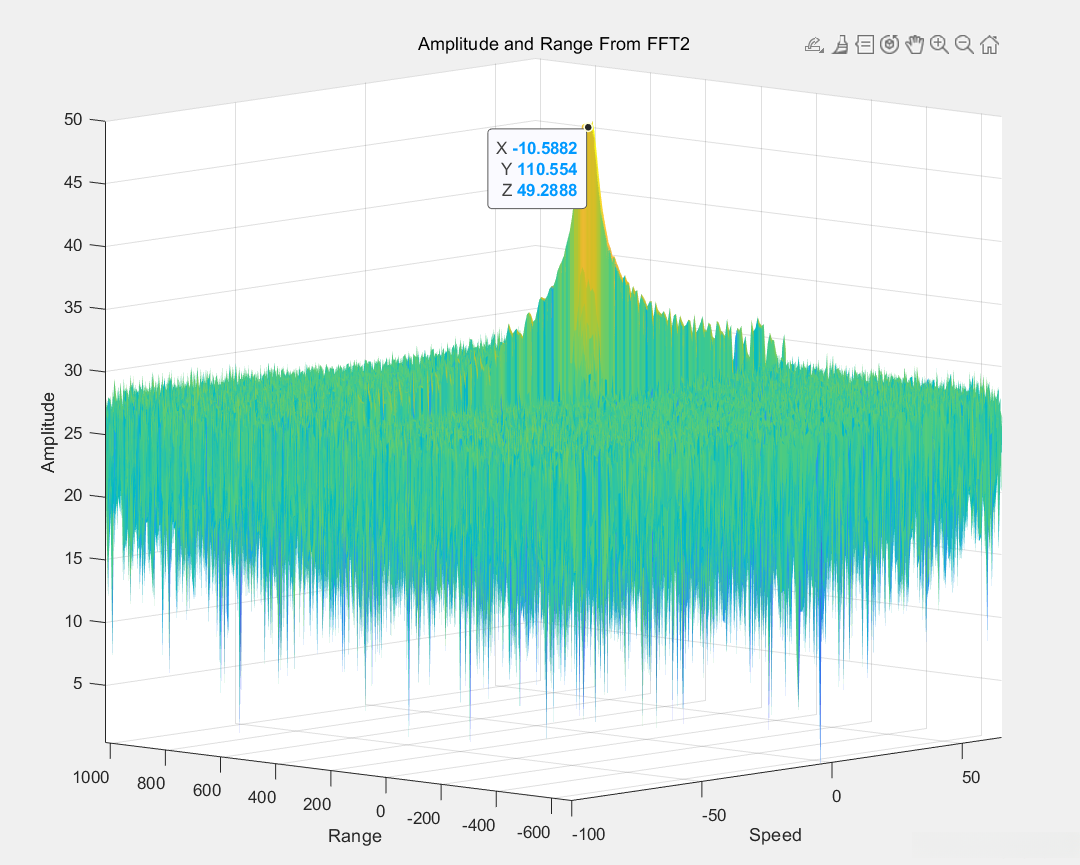Image resolution: width=1080 pixels, height=865 pixels.
Task: Enable the data tips tool
Action: [x=864, y=45]
